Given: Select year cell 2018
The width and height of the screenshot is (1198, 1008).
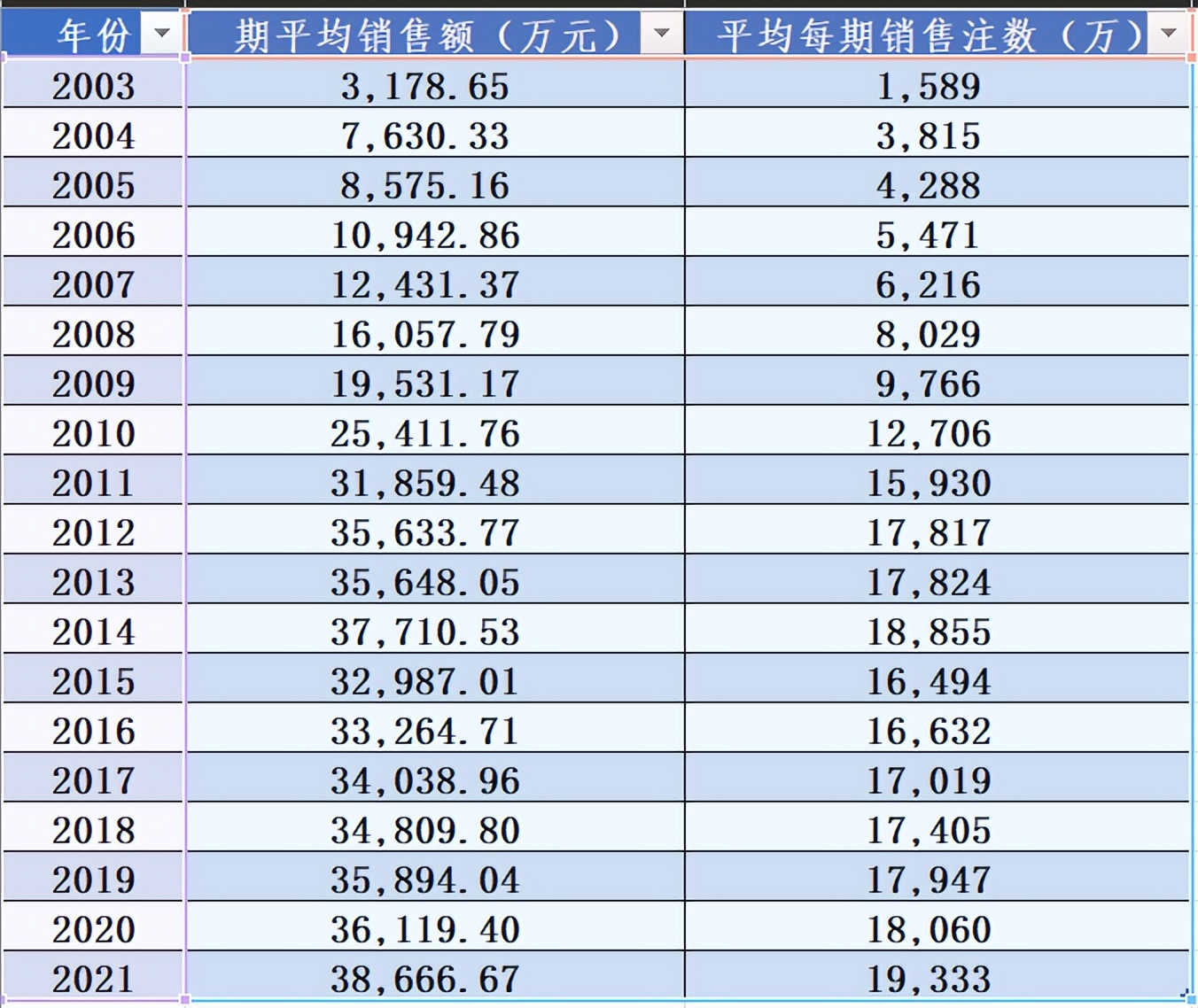Looking at the screenshot, I should pos(93,829).
